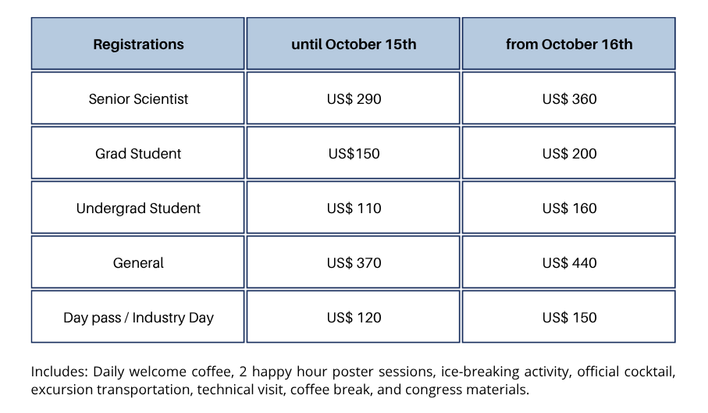This screenshot has height=413, width=708.
Task: Select the Undergrad Student row label
Action: (138, 208)
